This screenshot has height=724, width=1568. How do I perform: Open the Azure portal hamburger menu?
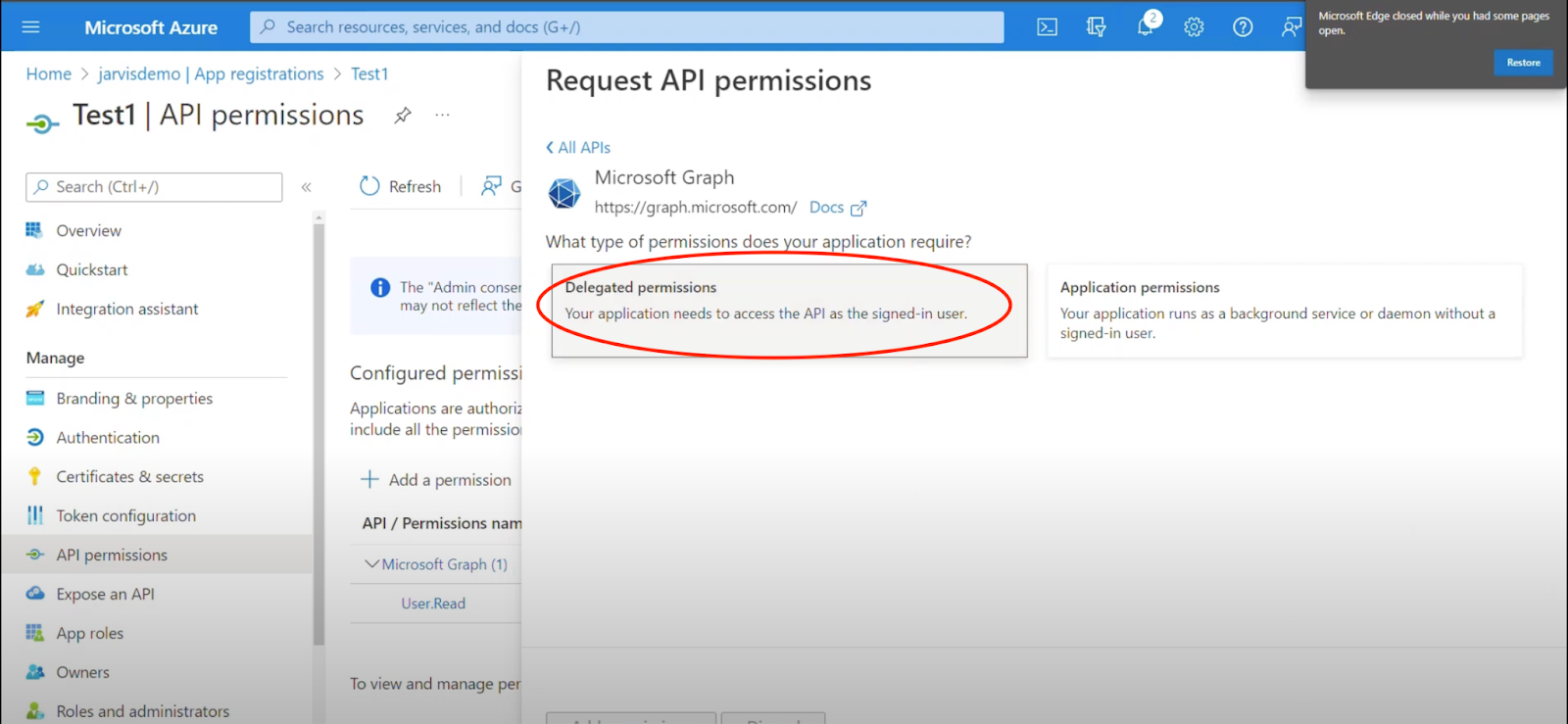[x=30, y=26]
